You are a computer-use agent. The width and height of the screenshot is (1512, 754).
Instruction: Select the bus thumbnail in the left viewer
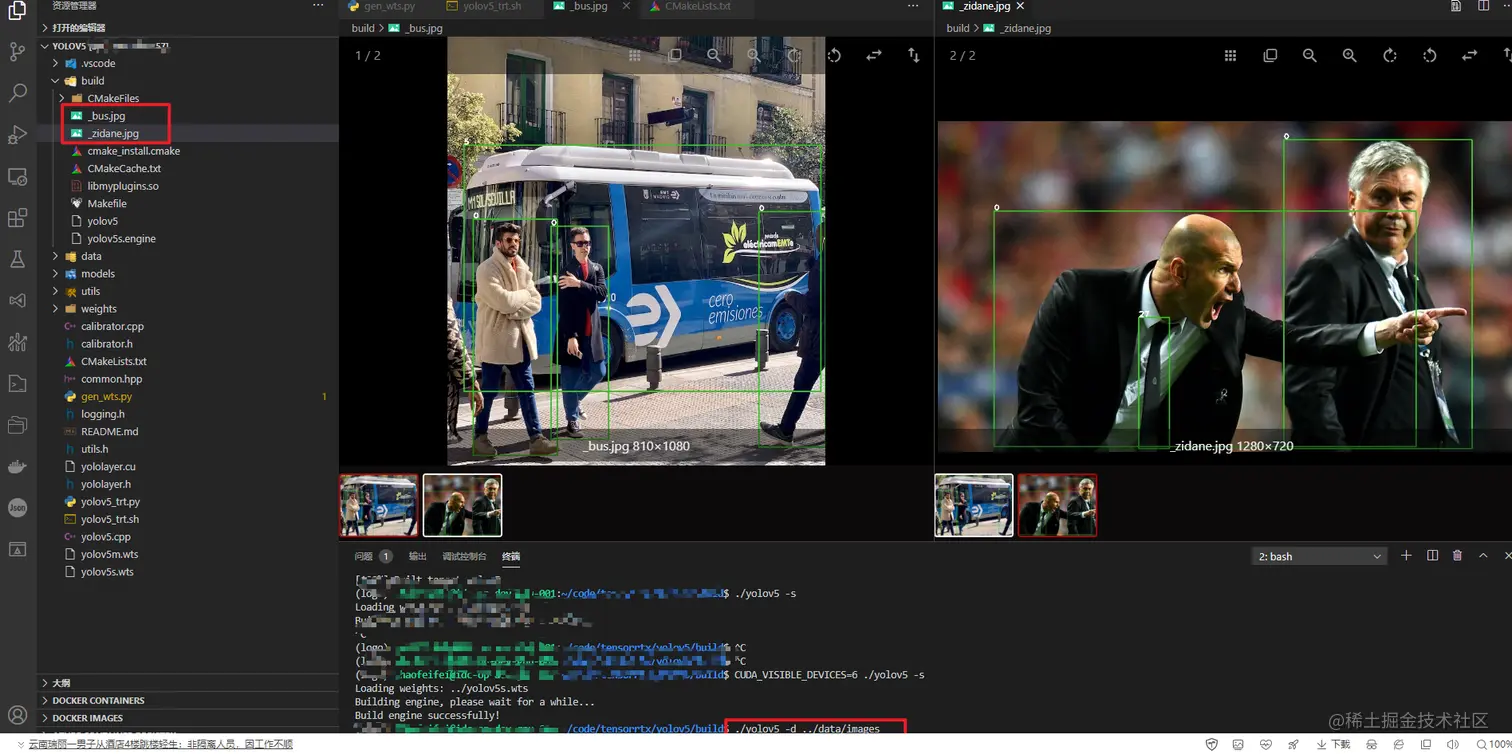tap(378, 505)
